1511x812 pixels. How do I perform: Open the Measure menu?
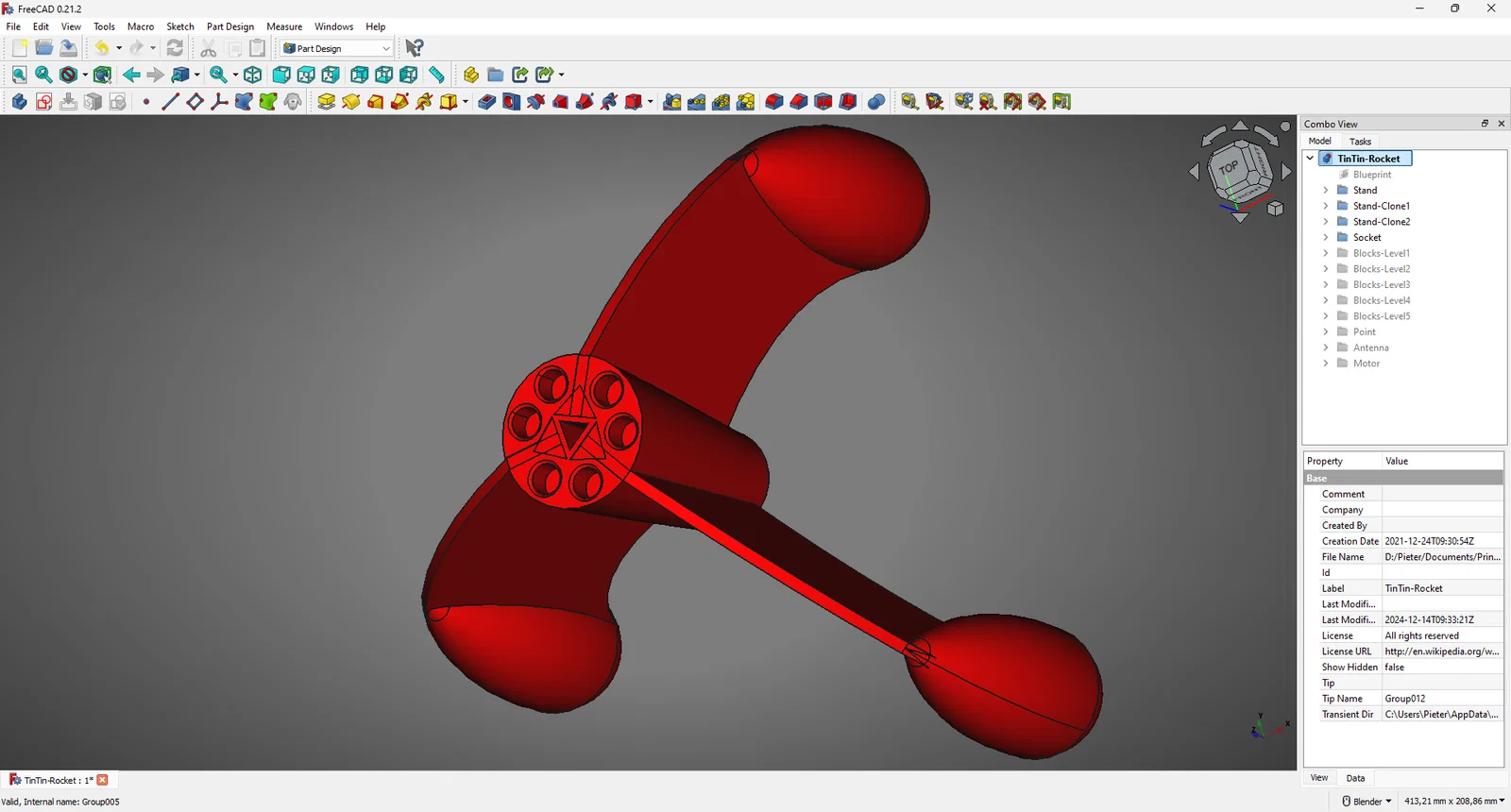284,26
